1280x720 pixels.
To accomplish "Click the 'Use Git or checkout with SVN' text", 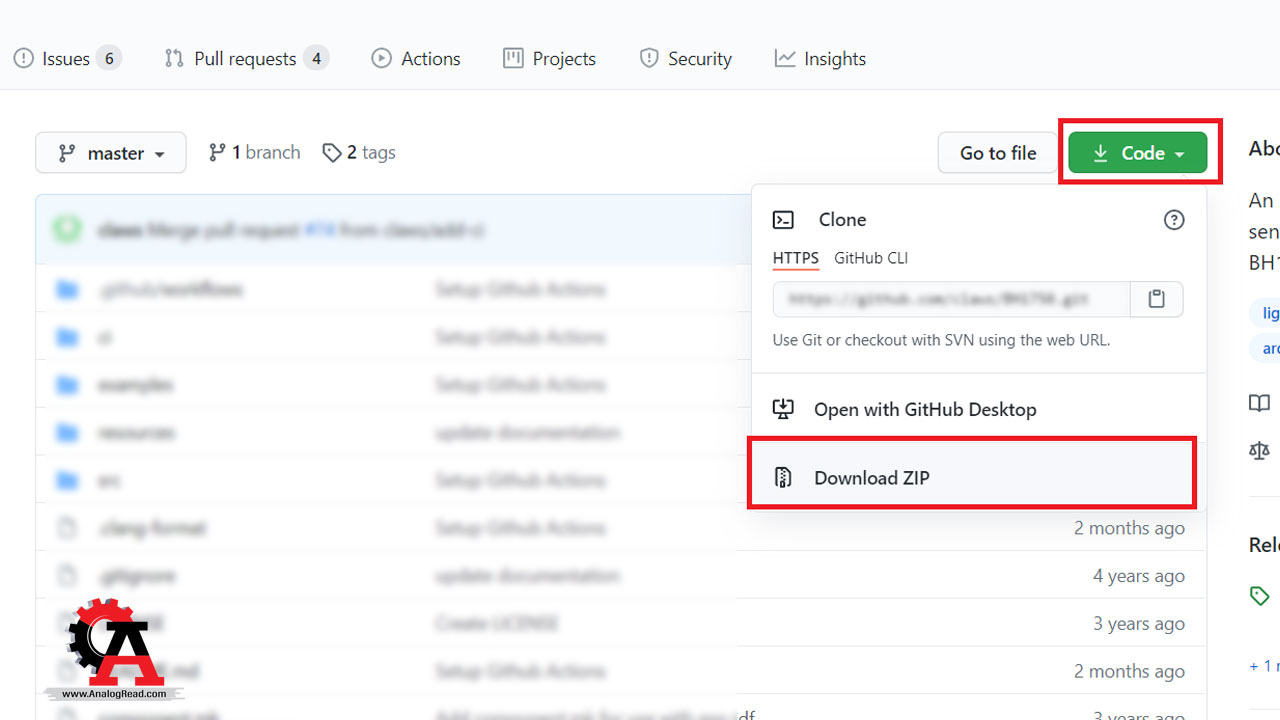I will pos(941,340).
